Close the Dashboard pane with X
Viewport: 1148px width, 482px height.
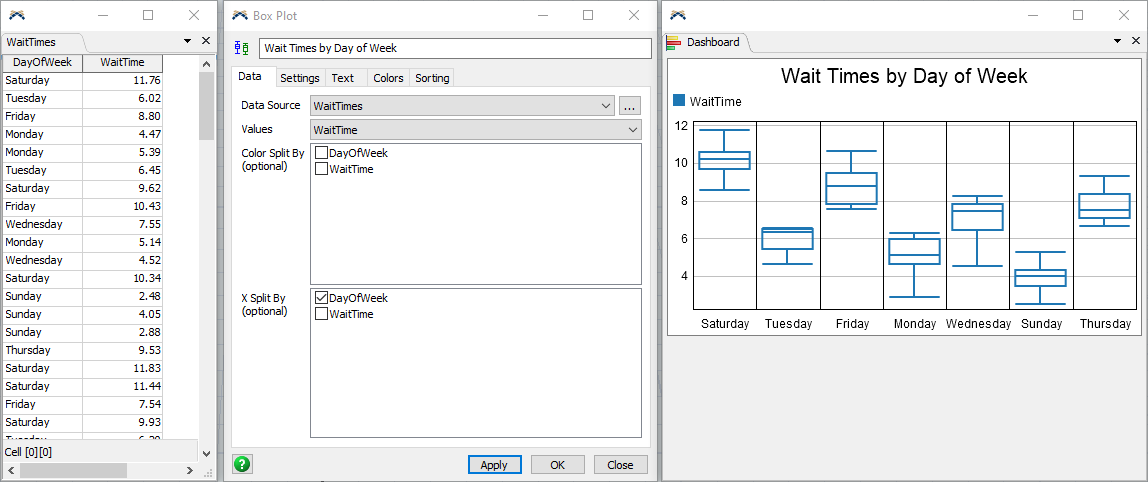pyautogui.click(x=1135, y=41)
